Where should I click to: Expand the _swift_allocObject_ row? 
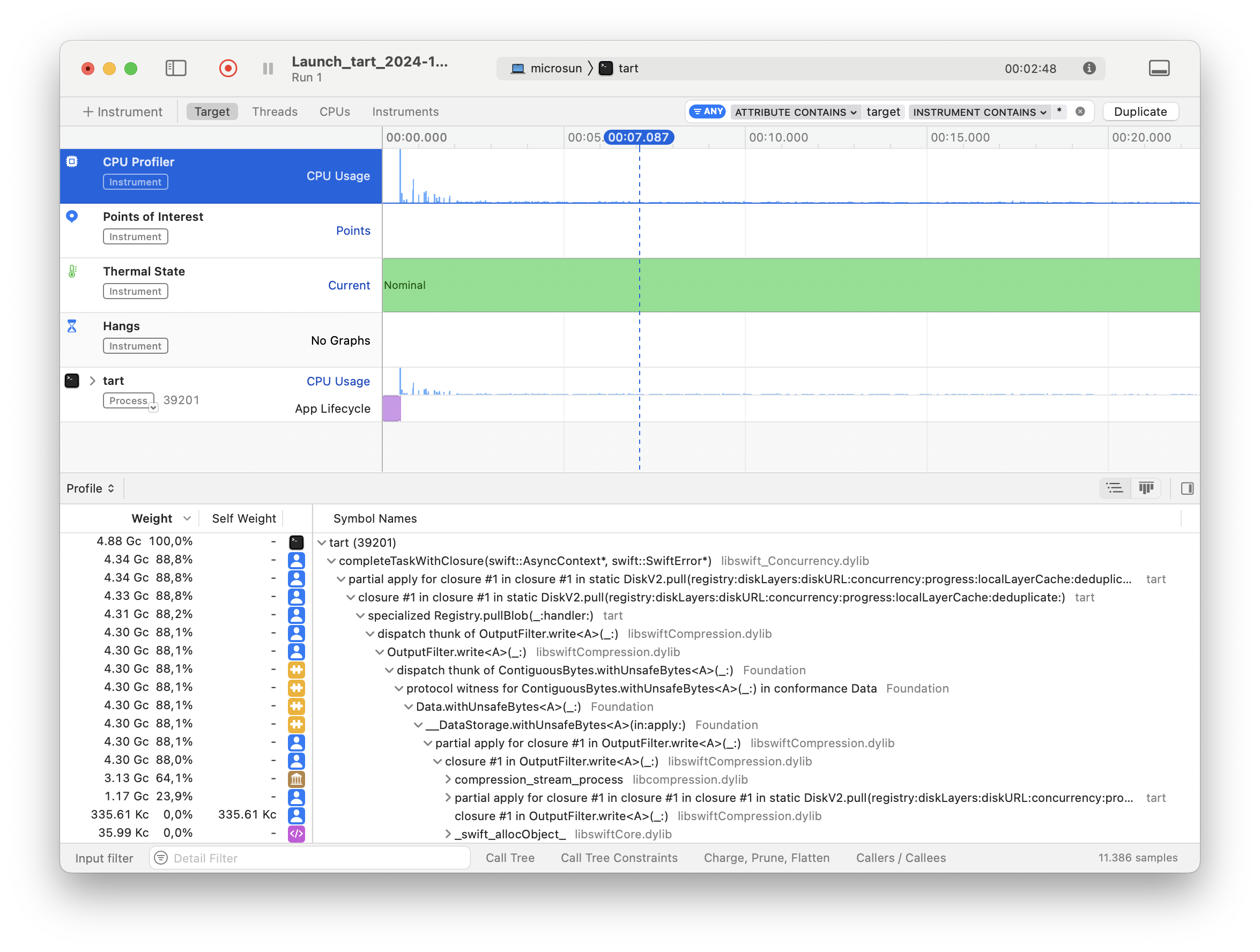coord(448,834)
